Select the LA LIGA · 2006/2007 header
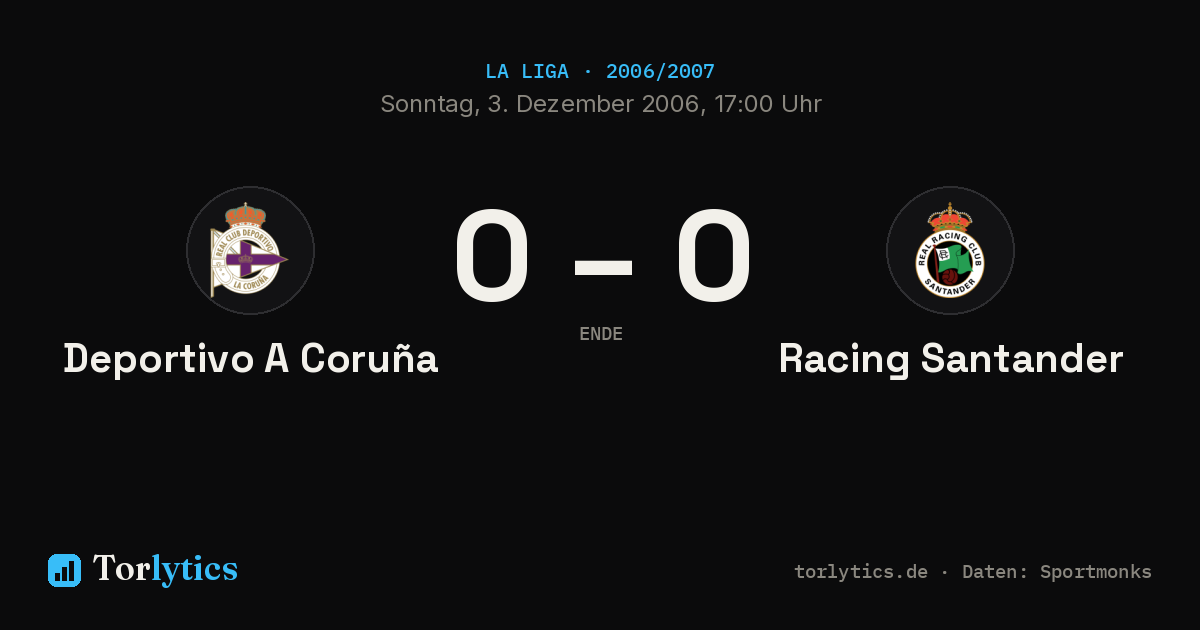Screen dimensions: 1200x630 click(x=600, y=72)
